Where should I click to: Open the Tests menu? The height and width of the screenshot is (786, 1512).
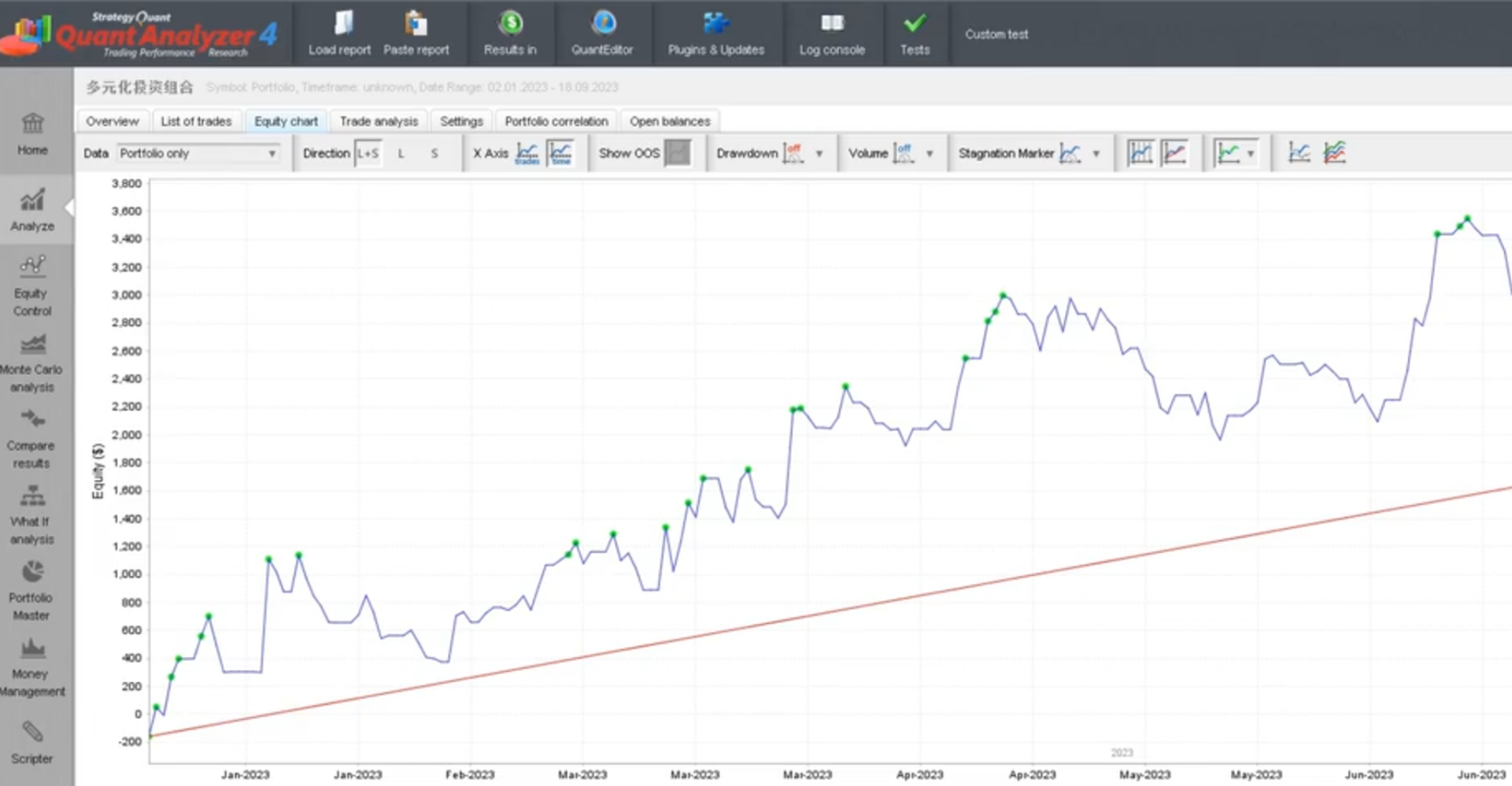point(915,34)
